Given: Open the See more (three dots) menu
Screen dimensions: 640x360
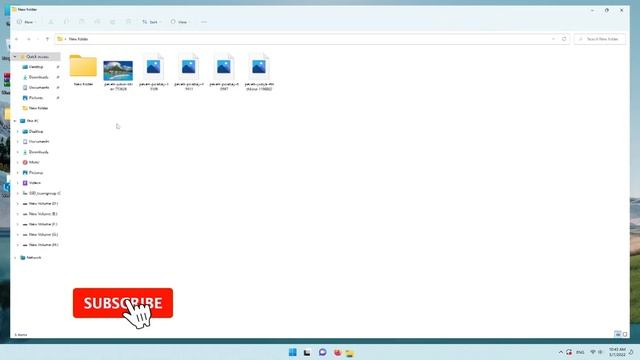Looking at the screenshot, I should point(204,22).
